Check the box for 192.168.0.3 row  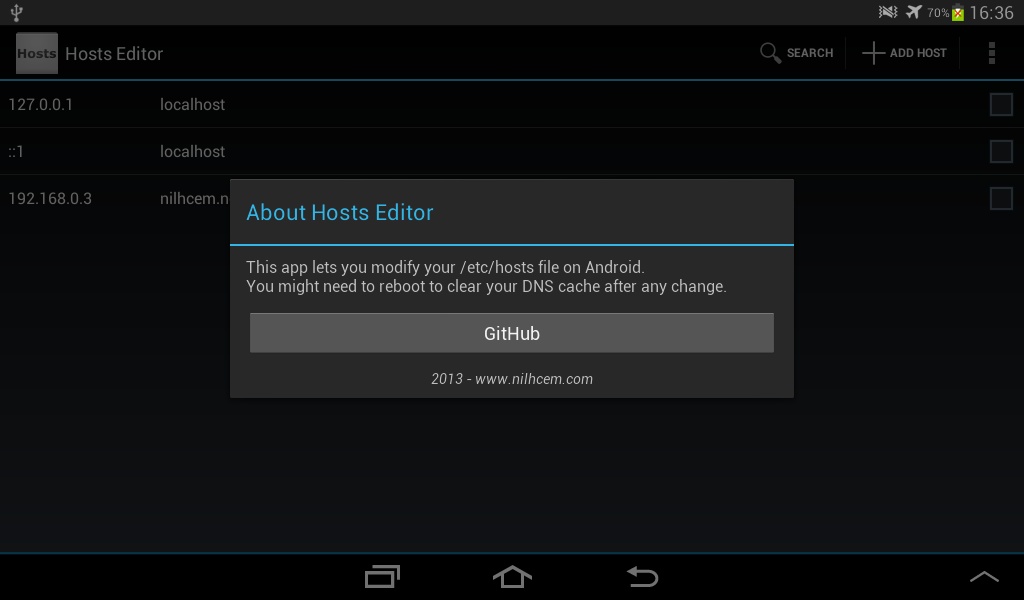[x=1000, y=198]
